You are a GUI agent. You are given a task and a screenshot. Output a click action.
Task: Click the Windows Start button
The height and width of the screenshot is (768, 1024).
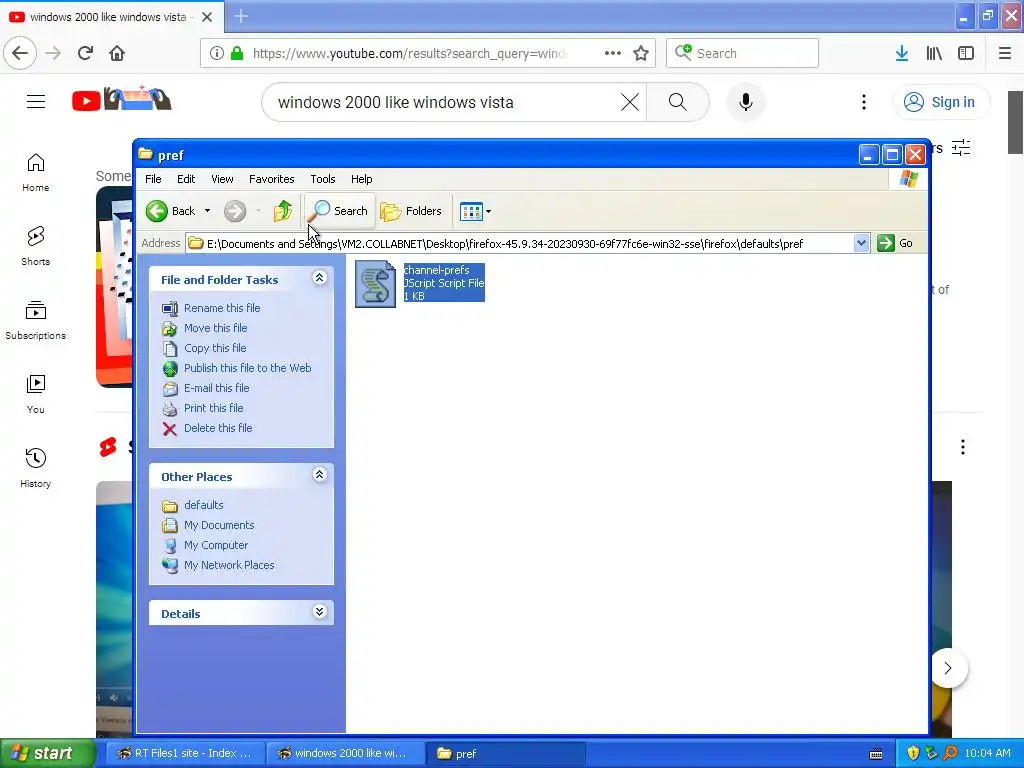(x=46, y=754)
